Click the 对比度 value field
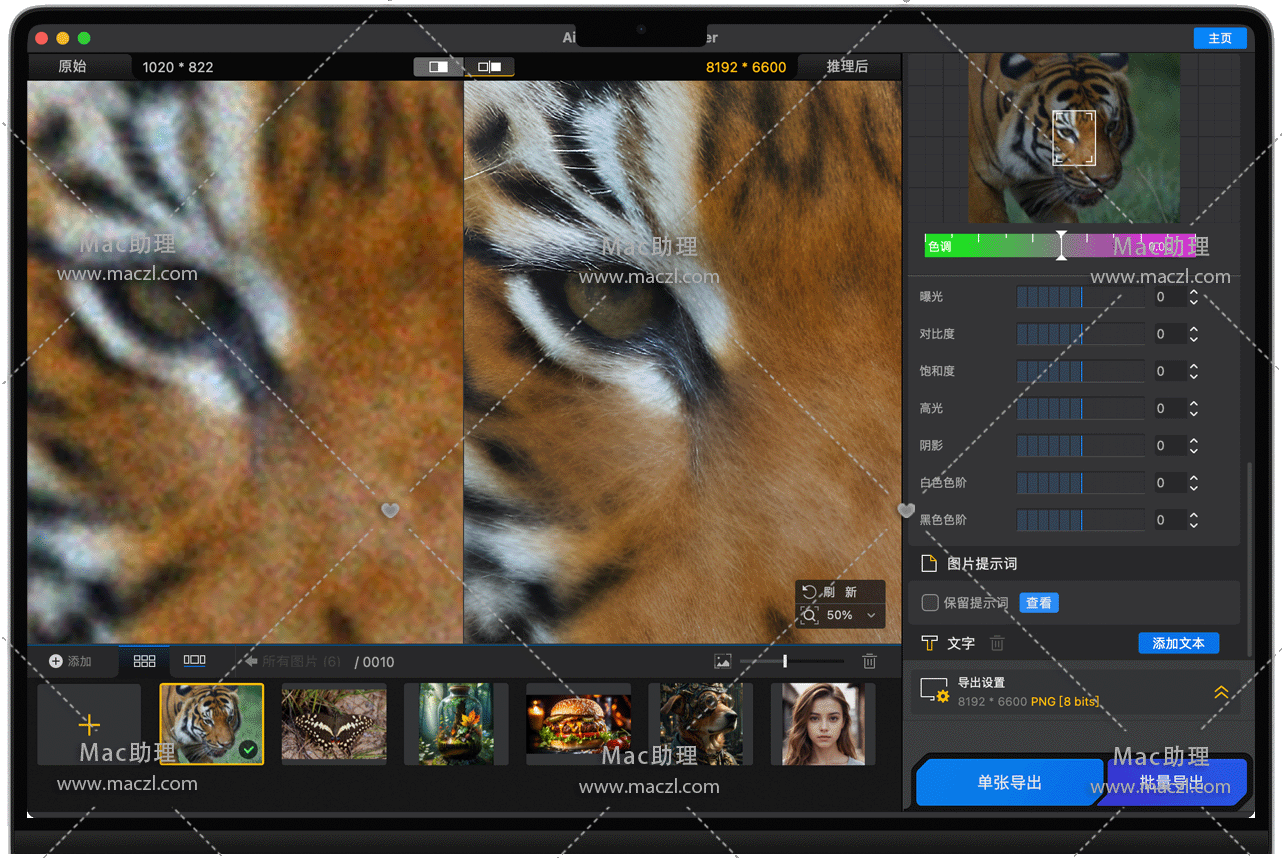This screenshot has height=858, width=1282. click(x=1168, y=334)
